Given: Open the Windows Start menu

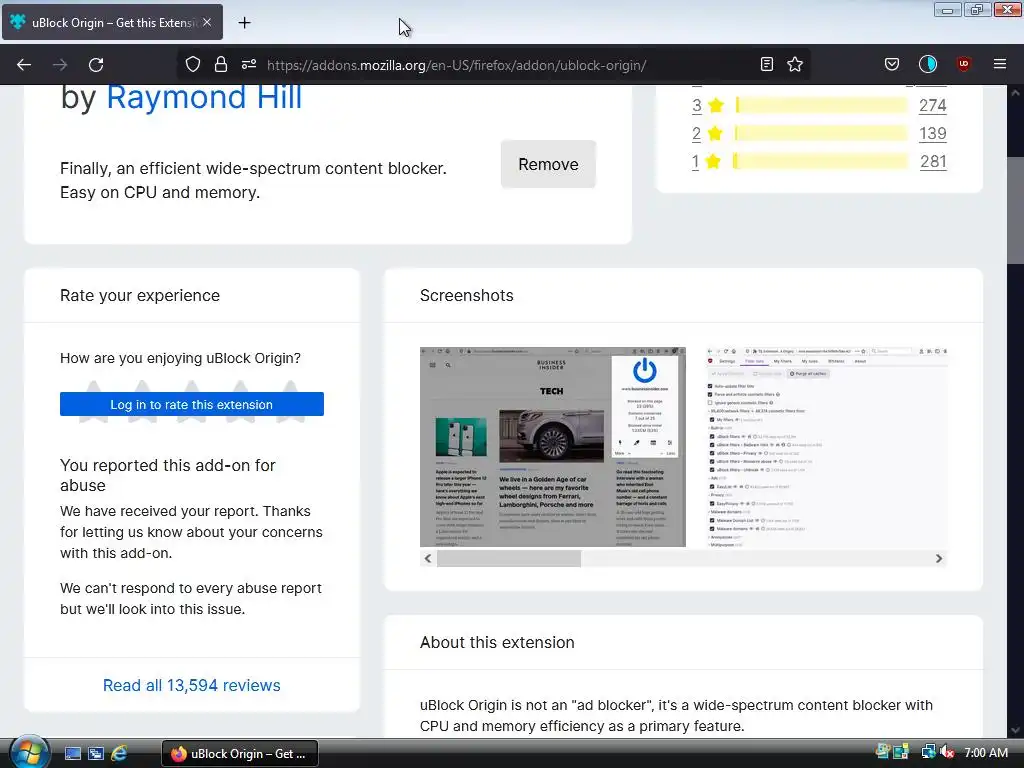Looking at the screenshot, I should coord(29,752).
